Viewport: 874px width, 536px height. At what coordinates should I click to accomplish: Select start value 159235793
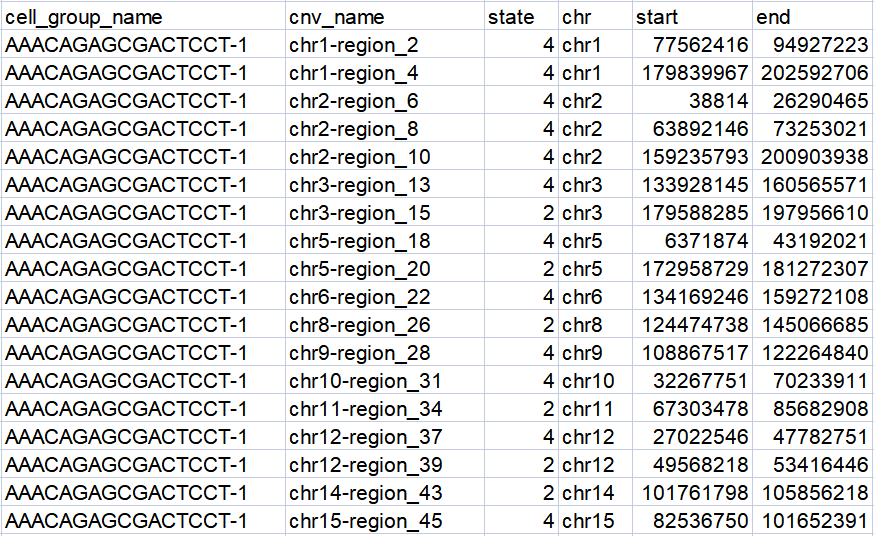(x=692, y=156)
